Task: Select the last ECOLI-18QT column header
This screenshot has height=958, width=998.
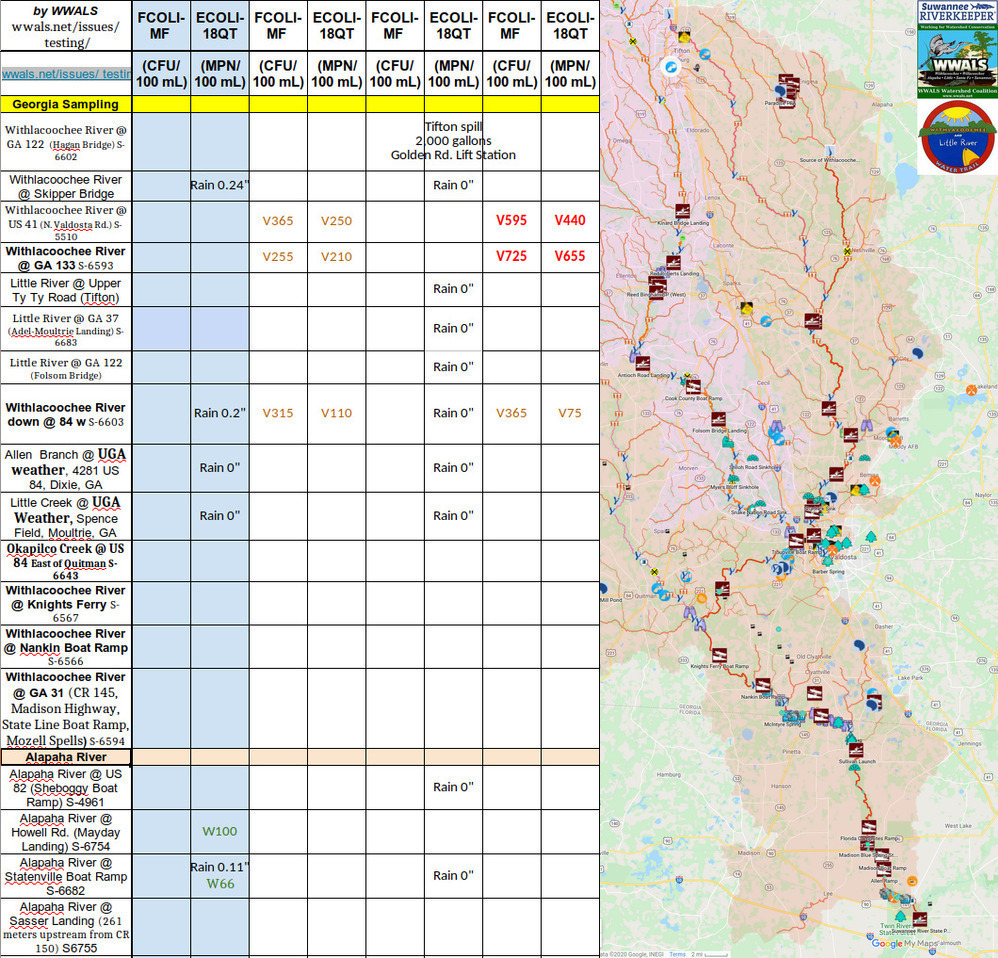Action: coord(570,25)
